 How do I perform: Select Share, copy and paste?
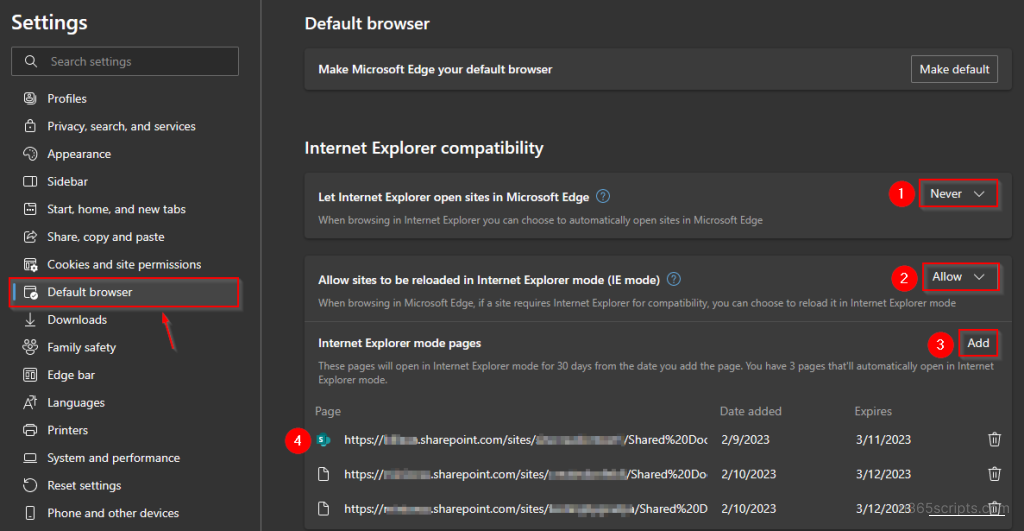(106, 237)
